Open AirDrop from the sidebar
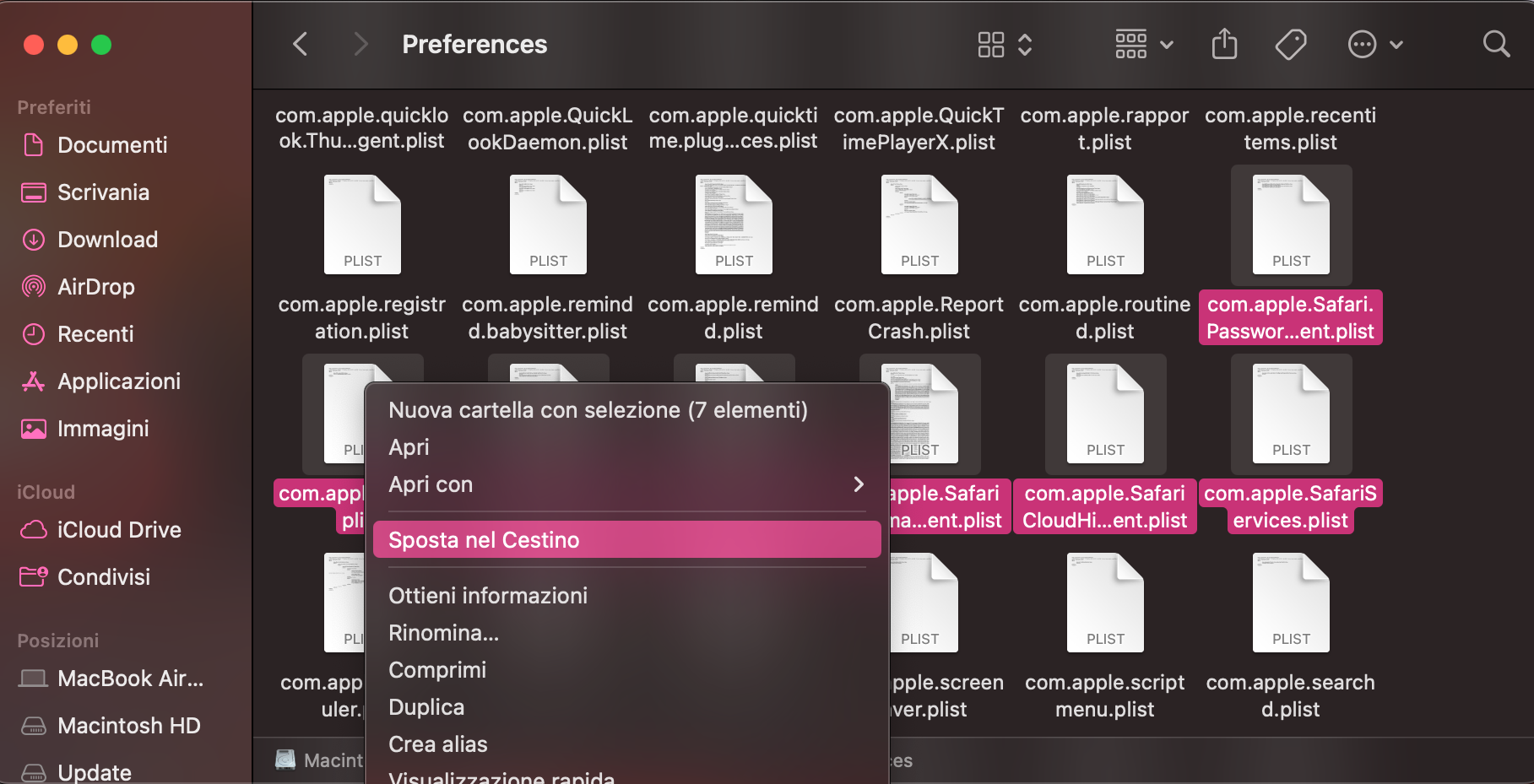The width and height of the screenshot is (1534, 784). point(95,286)
